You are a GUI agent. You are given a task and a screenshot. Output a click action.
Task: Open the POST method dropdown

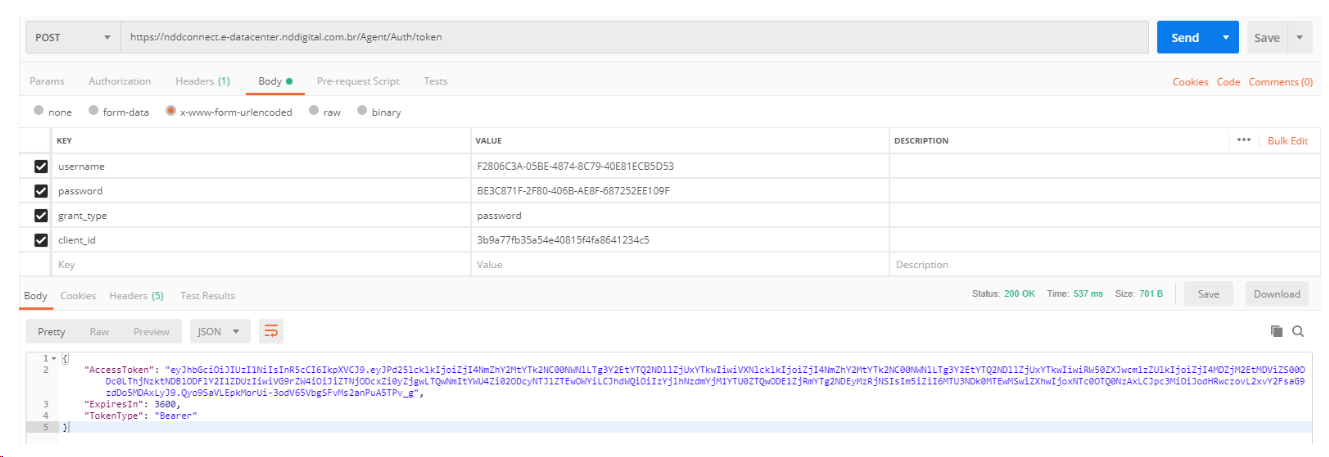coord(72,37)
